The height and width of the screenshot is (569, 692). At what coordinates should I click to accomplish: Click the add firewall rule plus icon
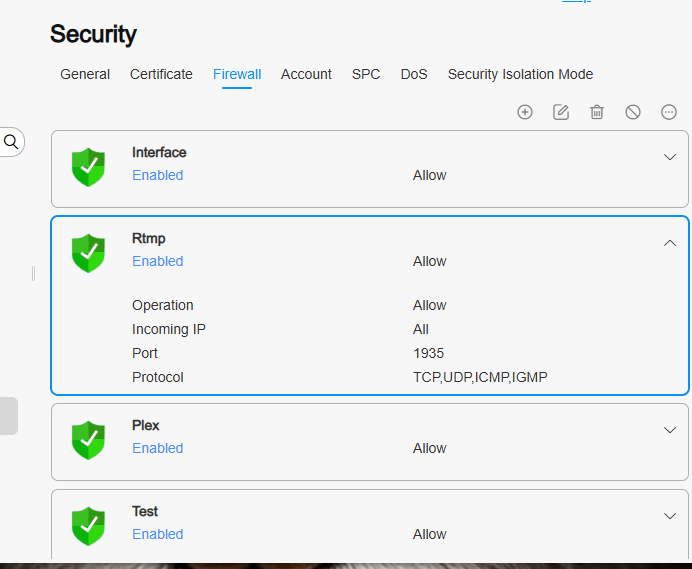[525, 112]
